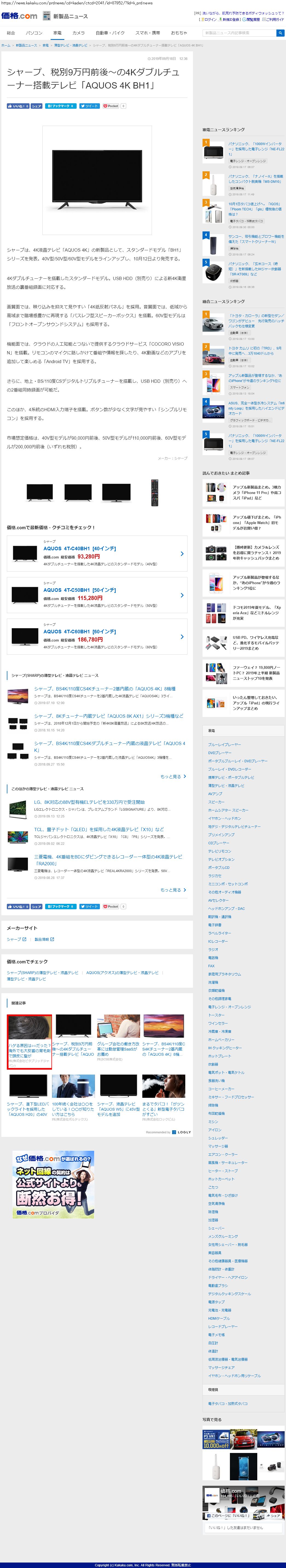This screenshot has height=1568, width=286.
Task: Click the 薄型テレビ・液晶テレビ breadcrumb link
Action: (x=71, y=45)
